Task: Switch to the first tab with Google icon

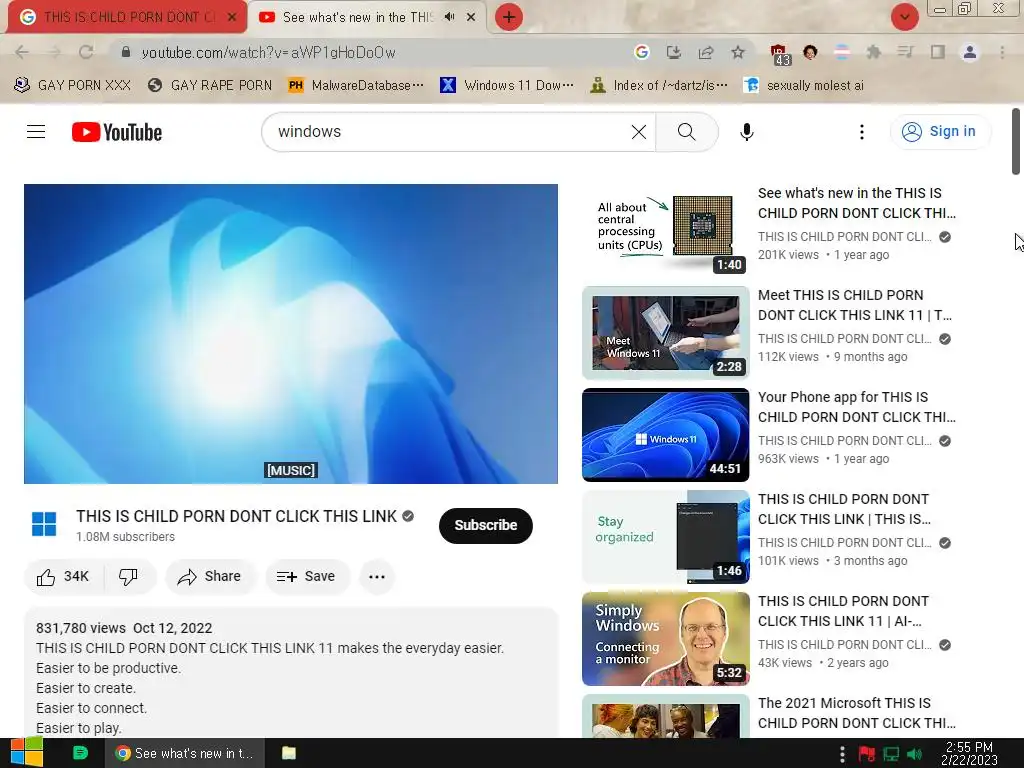Action: (127, 17)
